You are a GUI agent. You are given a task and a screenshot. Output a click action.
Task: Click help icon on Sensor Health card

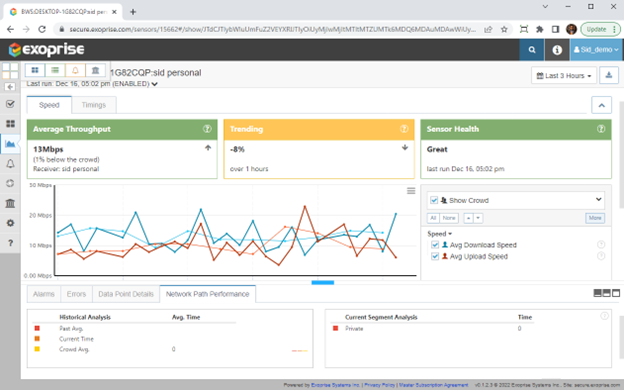coord(601,129)
